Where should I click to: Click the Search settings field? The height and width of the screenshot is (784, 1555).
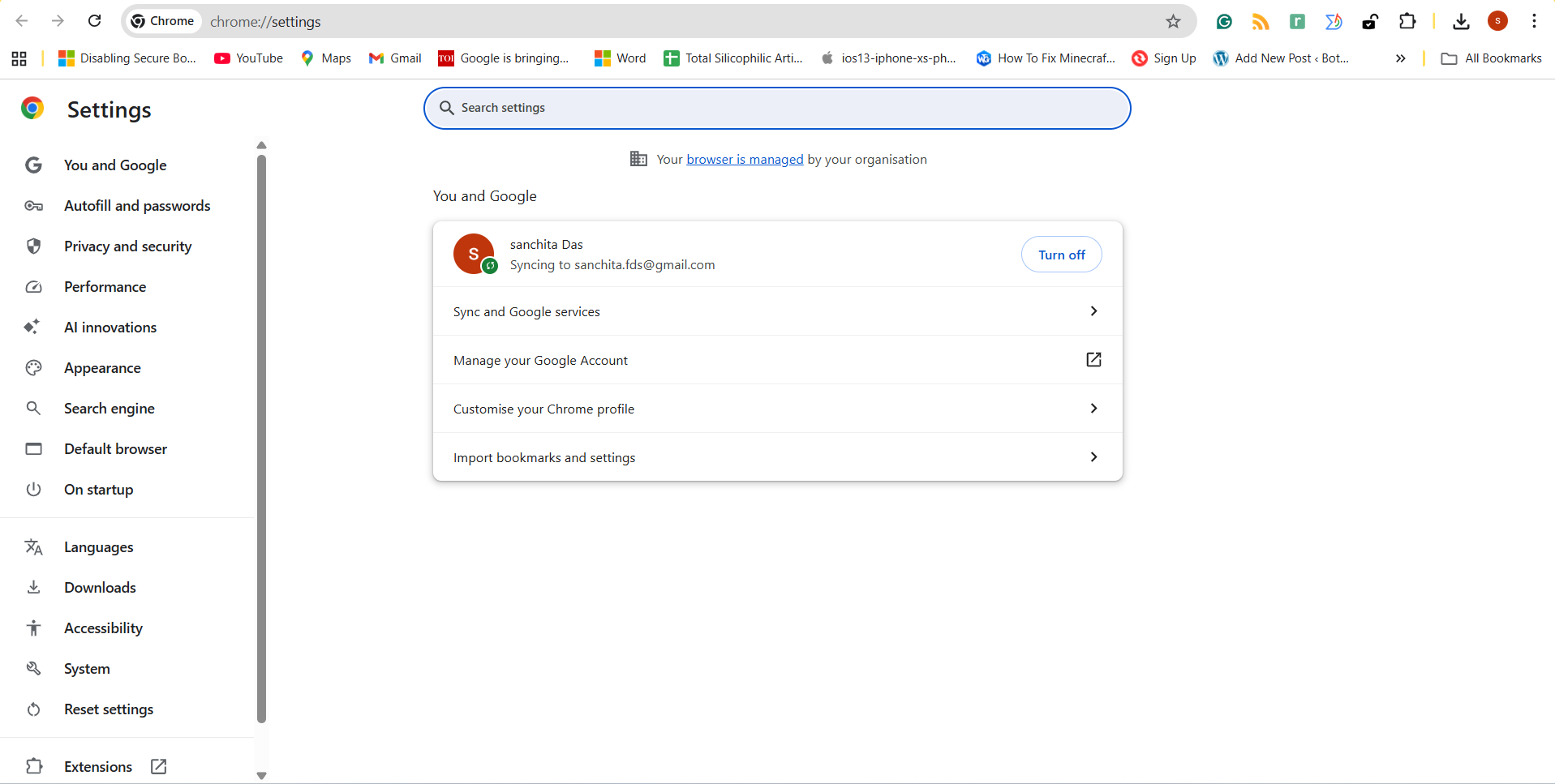(x=777, y=108)
